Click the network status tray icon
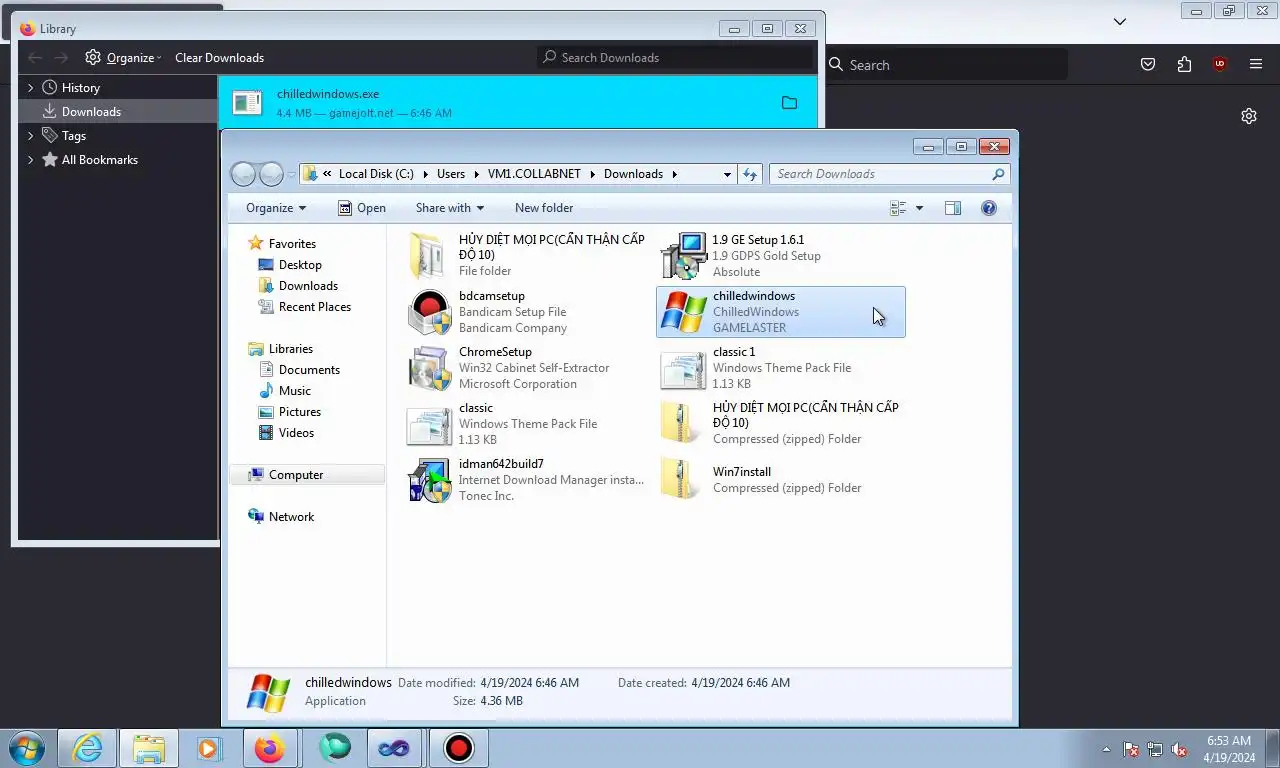Image resolution: width=1280 pixels, height=768 pixels. click(x=1155, y=749)
